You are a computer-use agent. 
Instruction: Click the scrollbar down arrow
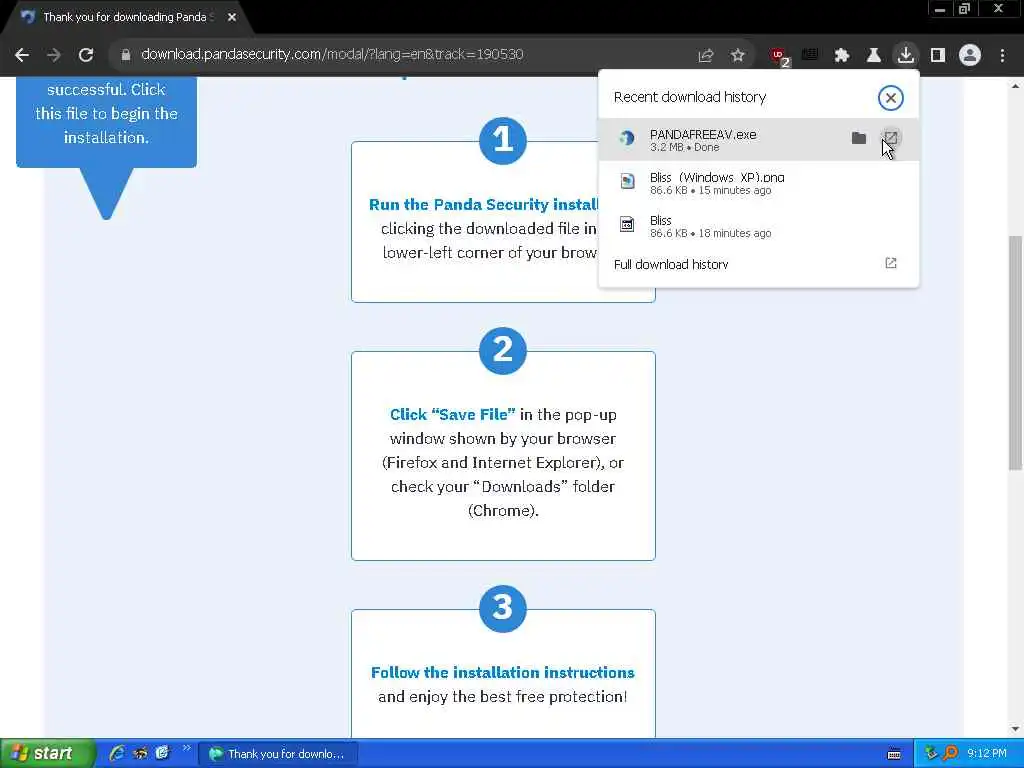pos(1015,729)
